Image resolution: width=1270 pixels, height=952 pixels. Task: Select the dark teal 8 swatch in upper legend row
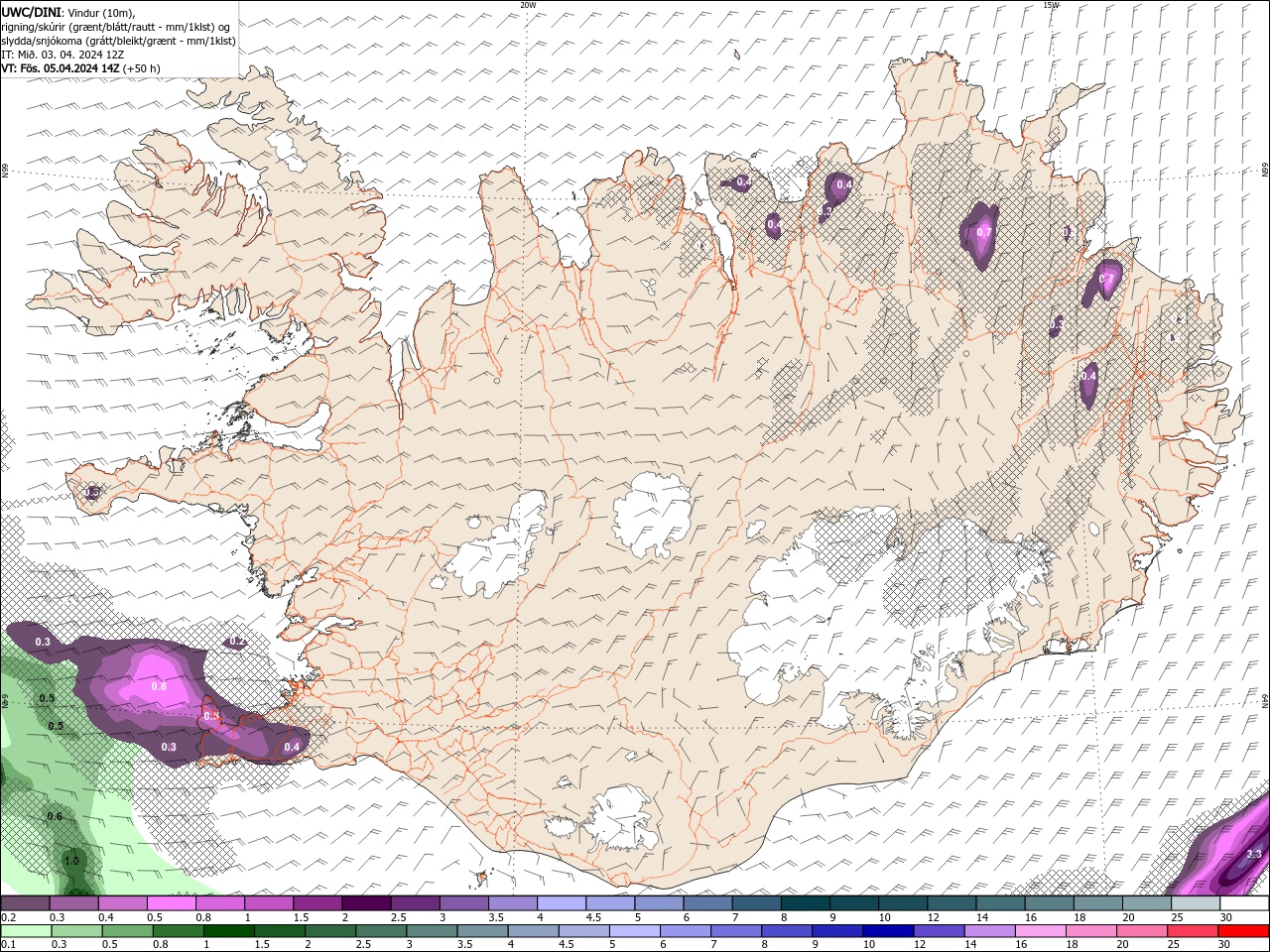coord(806,903)
